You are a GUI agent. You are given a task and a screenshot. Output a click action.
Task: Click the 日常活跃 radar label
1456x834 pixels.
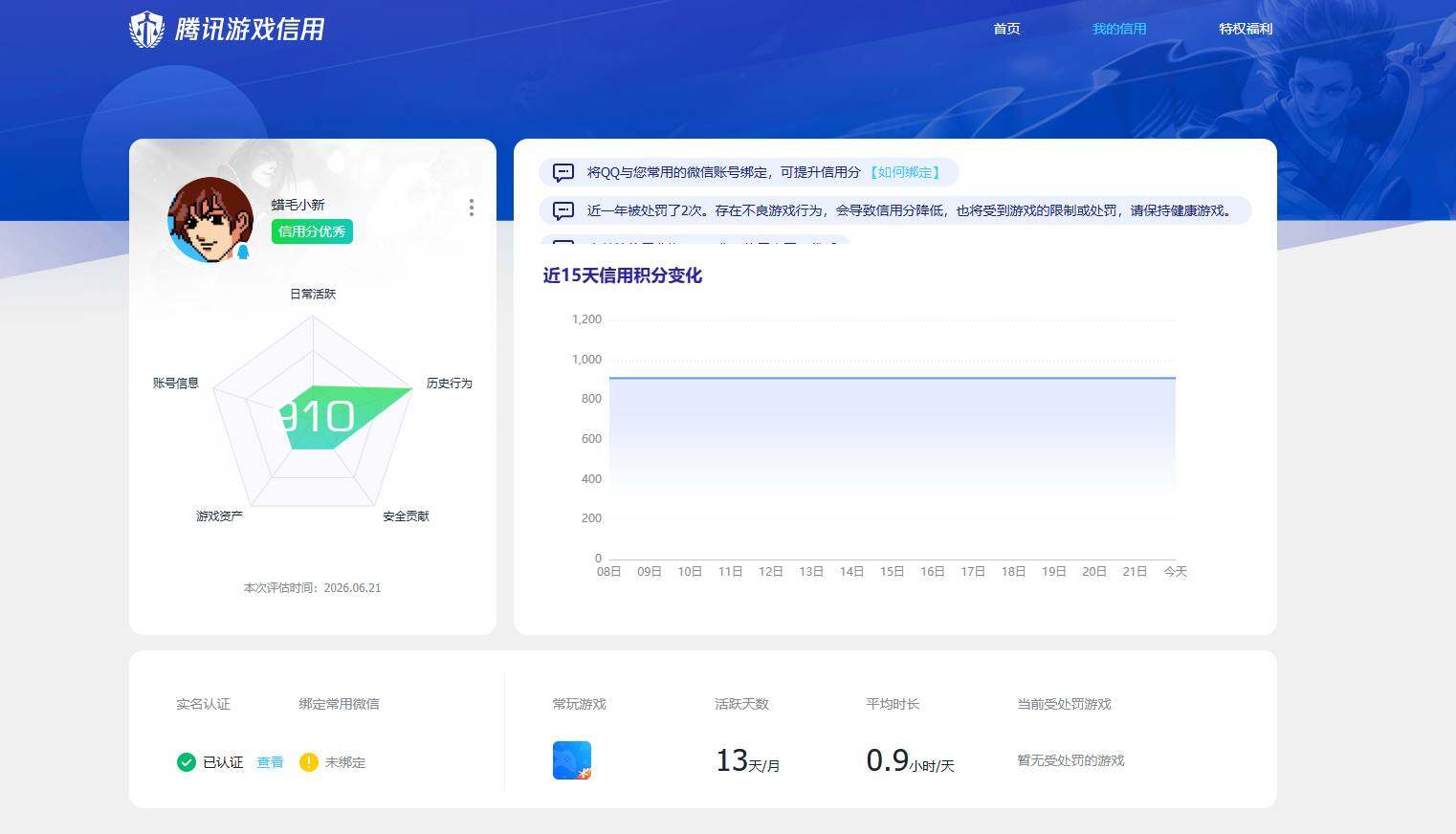(x=313, y=294)
